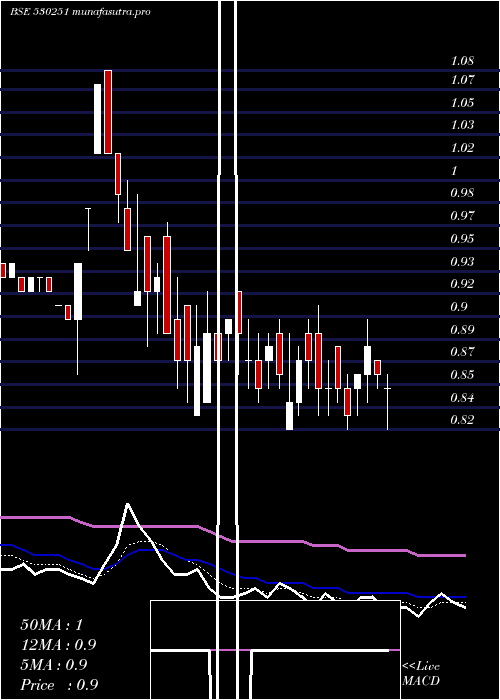Click the tallest red candle peaking at 1.08
This screenshot has width=500, height=700.
point(108,112)
